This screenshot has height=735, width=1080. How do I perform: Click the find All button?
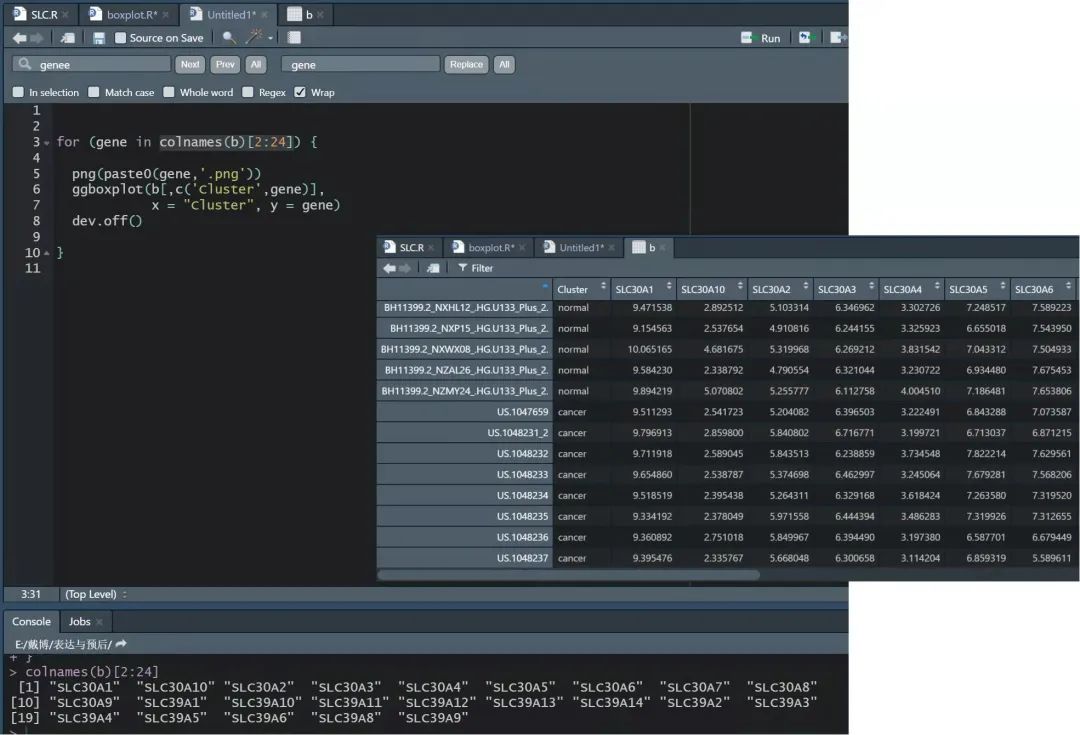click(256, 64)
